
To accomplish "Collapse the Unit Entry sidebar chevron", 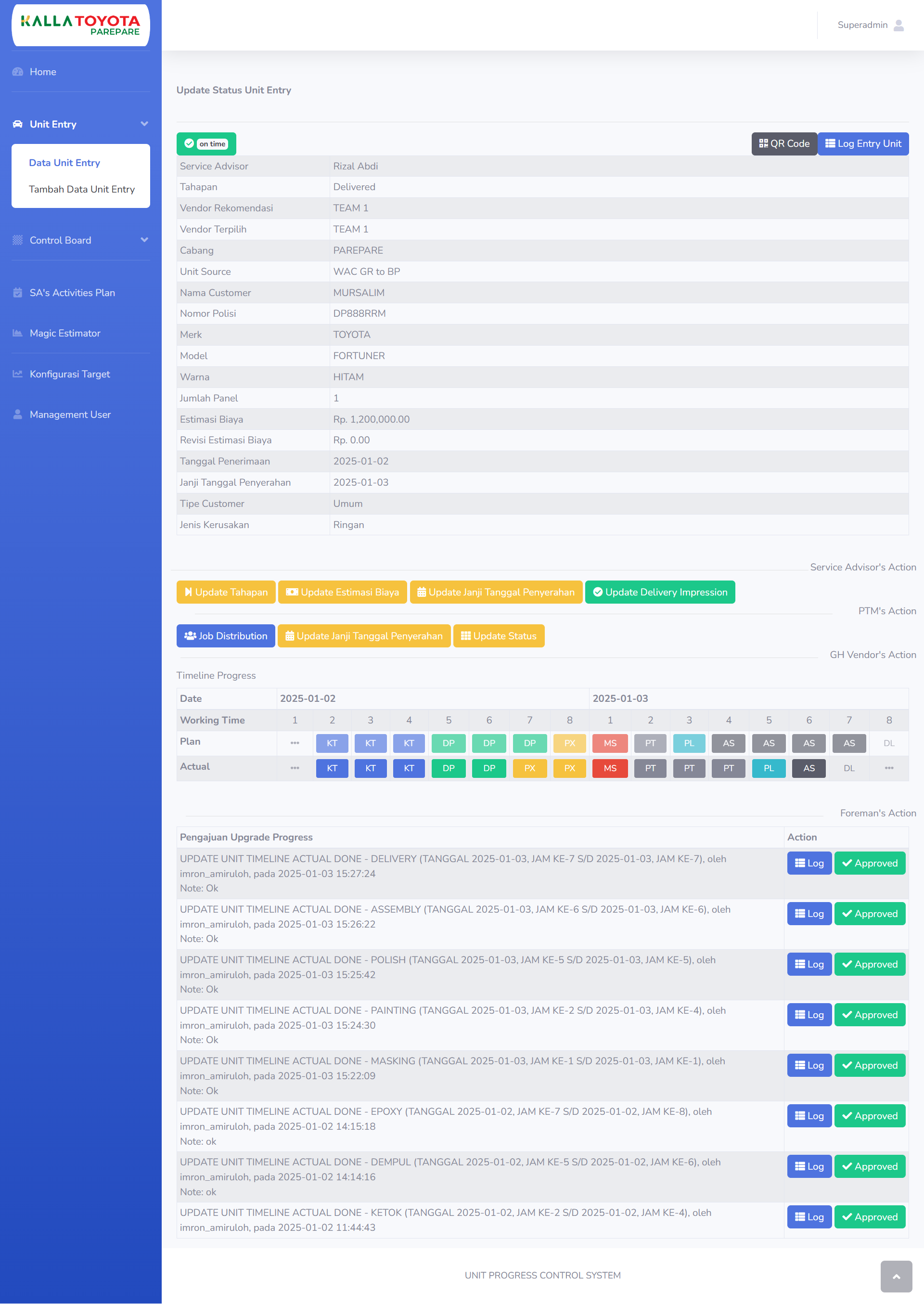I will click(144, 124).
